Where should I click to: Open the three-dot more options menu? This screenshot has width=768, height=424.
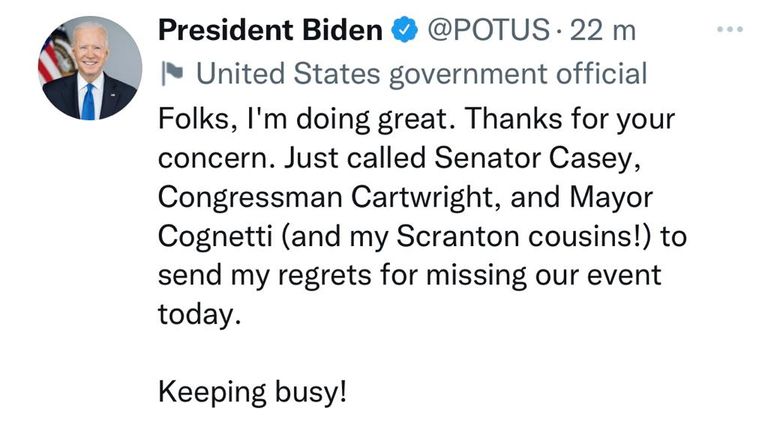(731, 29)
